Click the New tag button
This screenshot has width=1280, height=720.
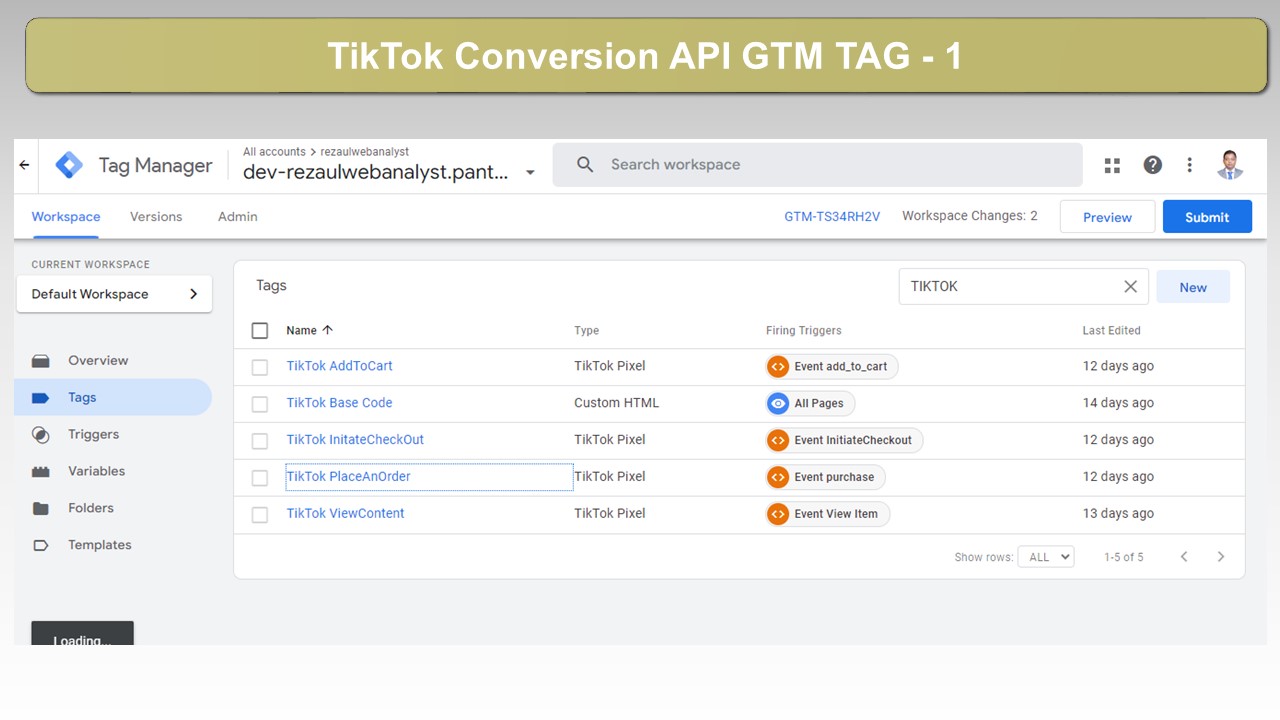click(x=1193, y=287)
